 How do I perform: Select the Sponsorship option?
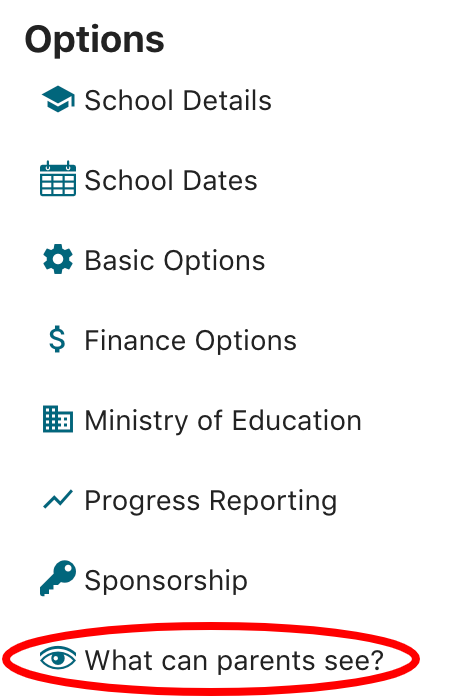pos(144,579)
